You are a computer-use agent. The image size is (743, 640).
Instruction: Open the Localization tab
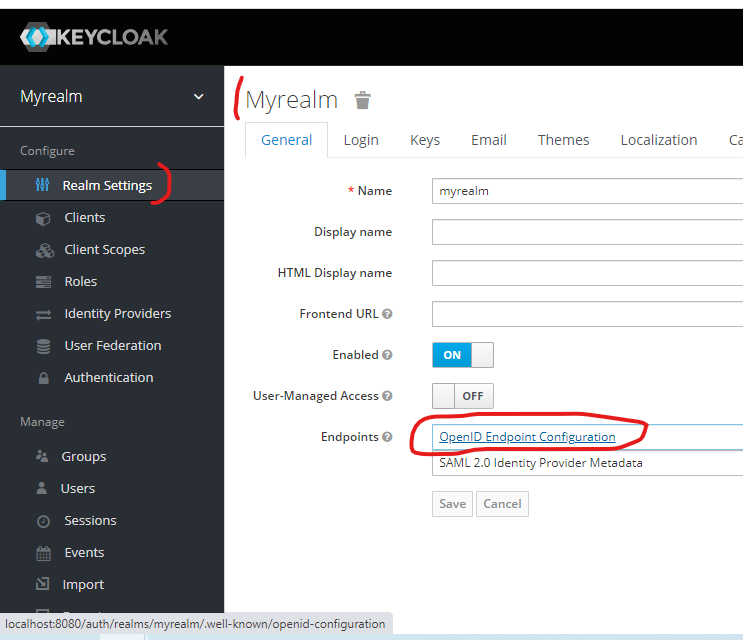[659, 140]
